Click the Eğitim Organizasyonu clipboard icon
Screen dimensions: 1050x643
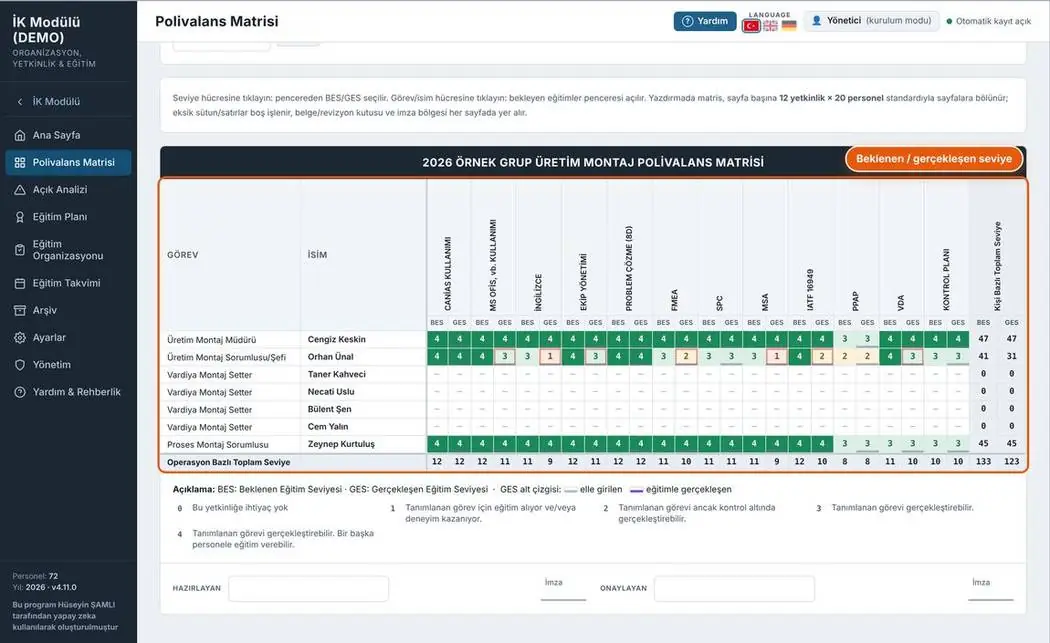click(20, 250)
